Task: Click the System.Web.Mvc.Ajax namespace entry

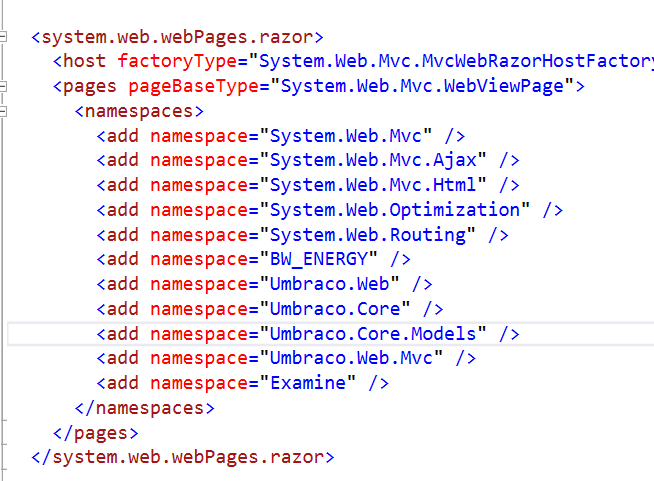Action: (373, 160)
